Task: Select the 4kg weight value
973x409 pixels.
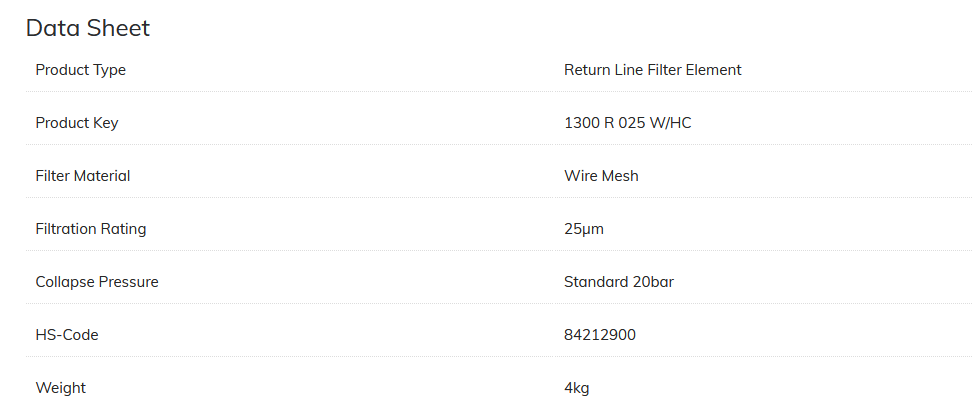Action: [x=576, y=388]
